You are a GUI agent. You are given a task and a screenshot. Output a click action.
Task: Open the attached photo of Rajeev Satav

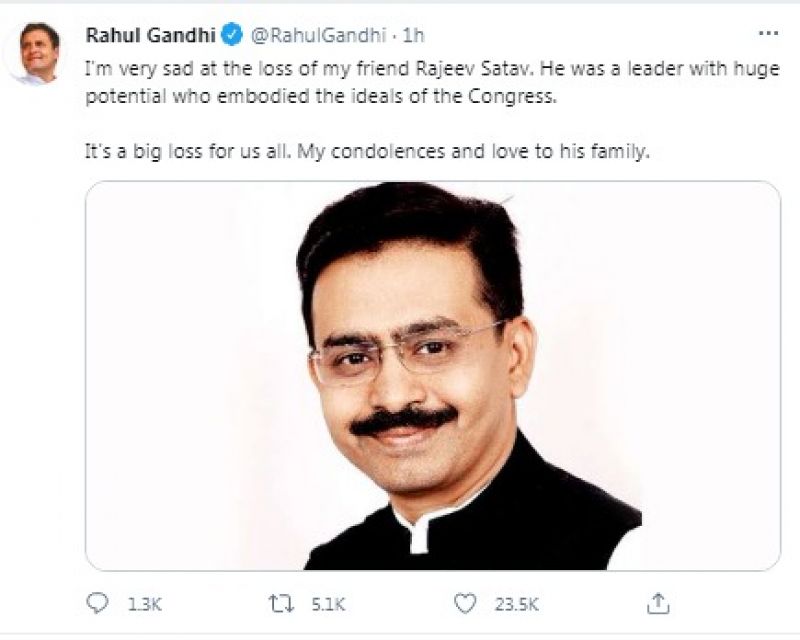coord(432,375)
